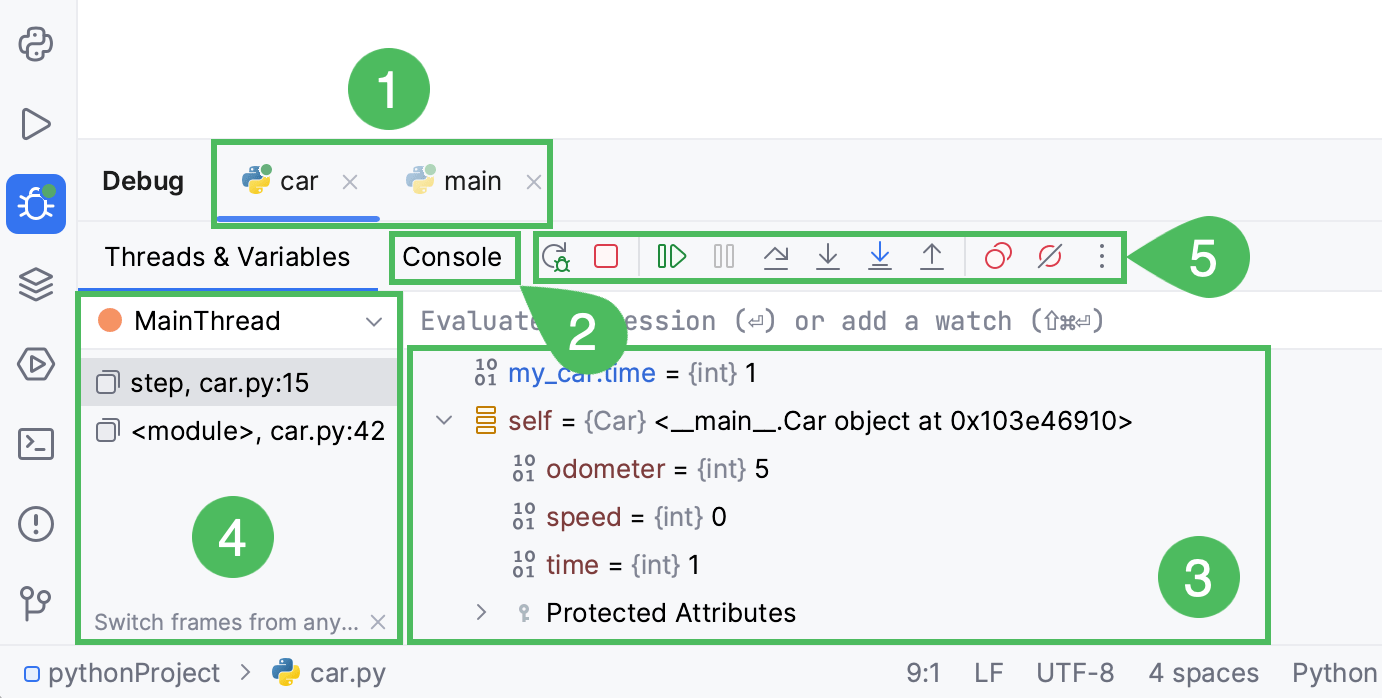This screenshot has height=698, width=1382.
Task: Collapse the self Car object variable
Action: click(x=443, y=420)
